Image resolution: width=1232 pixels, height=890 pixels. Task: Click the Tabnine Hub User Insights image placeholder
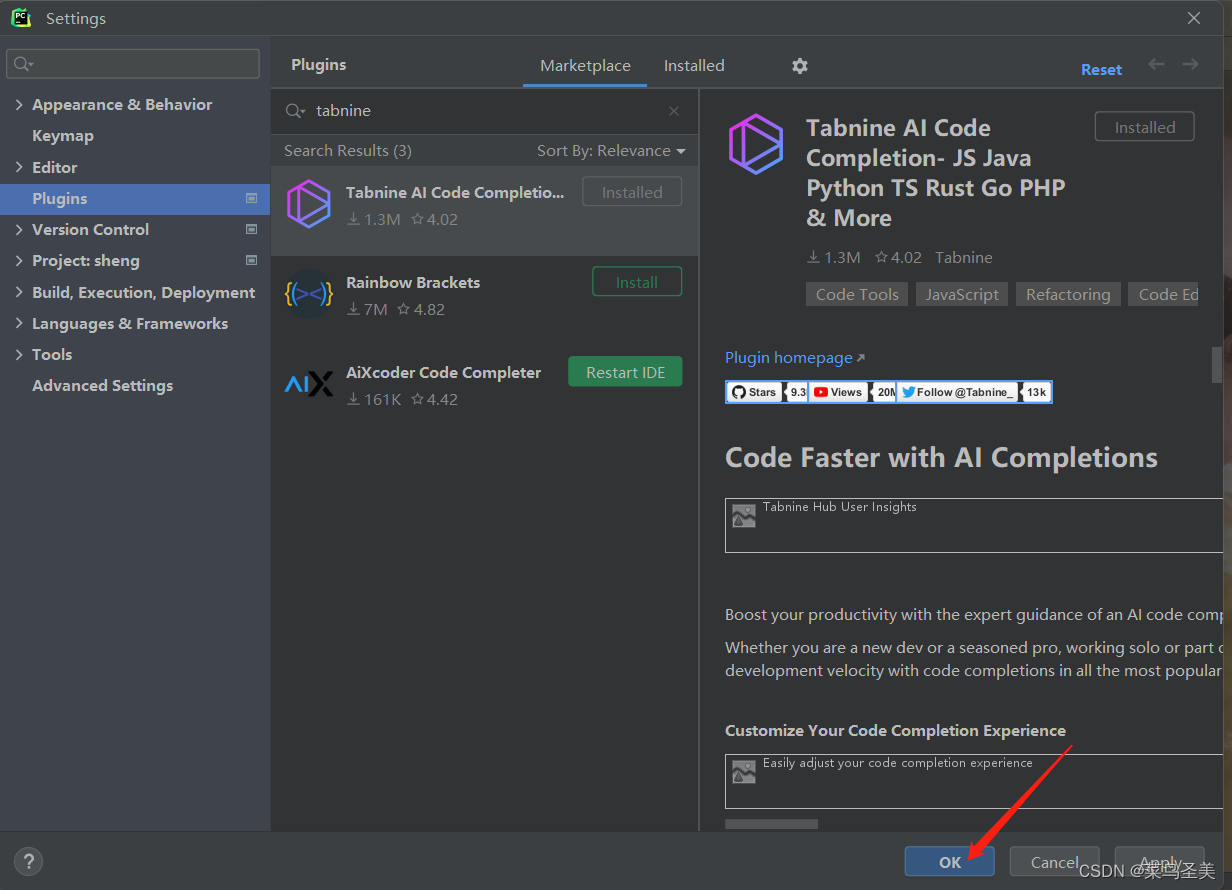[743, 516]
